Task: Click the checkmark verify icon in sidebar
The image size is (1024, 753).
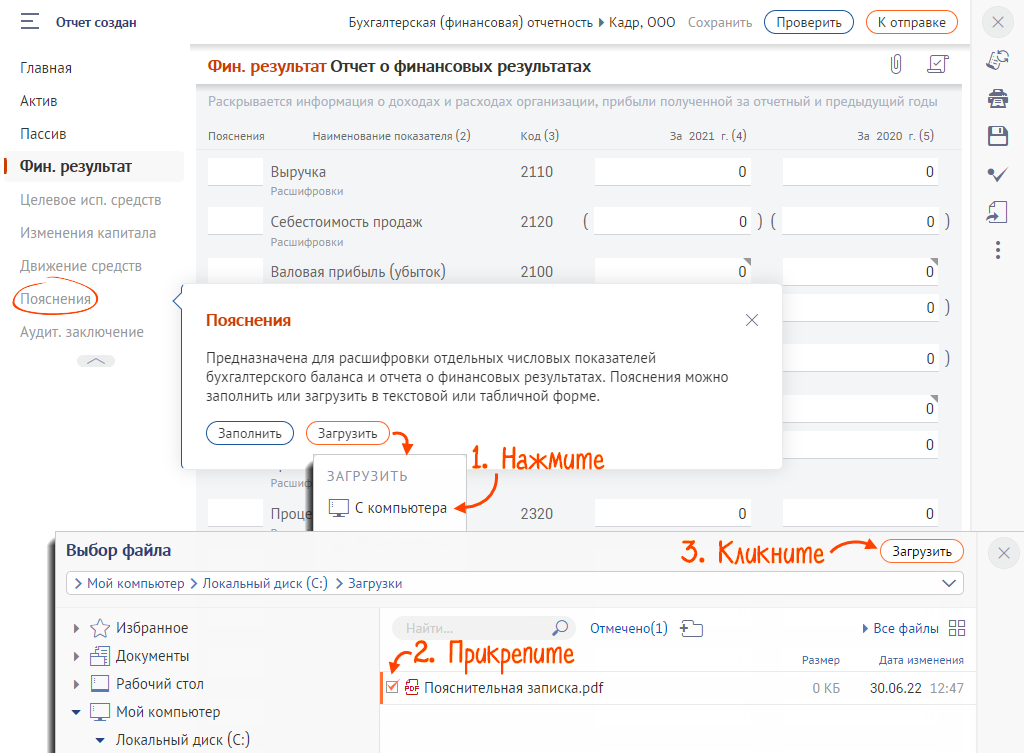Action: coord(997,174)
